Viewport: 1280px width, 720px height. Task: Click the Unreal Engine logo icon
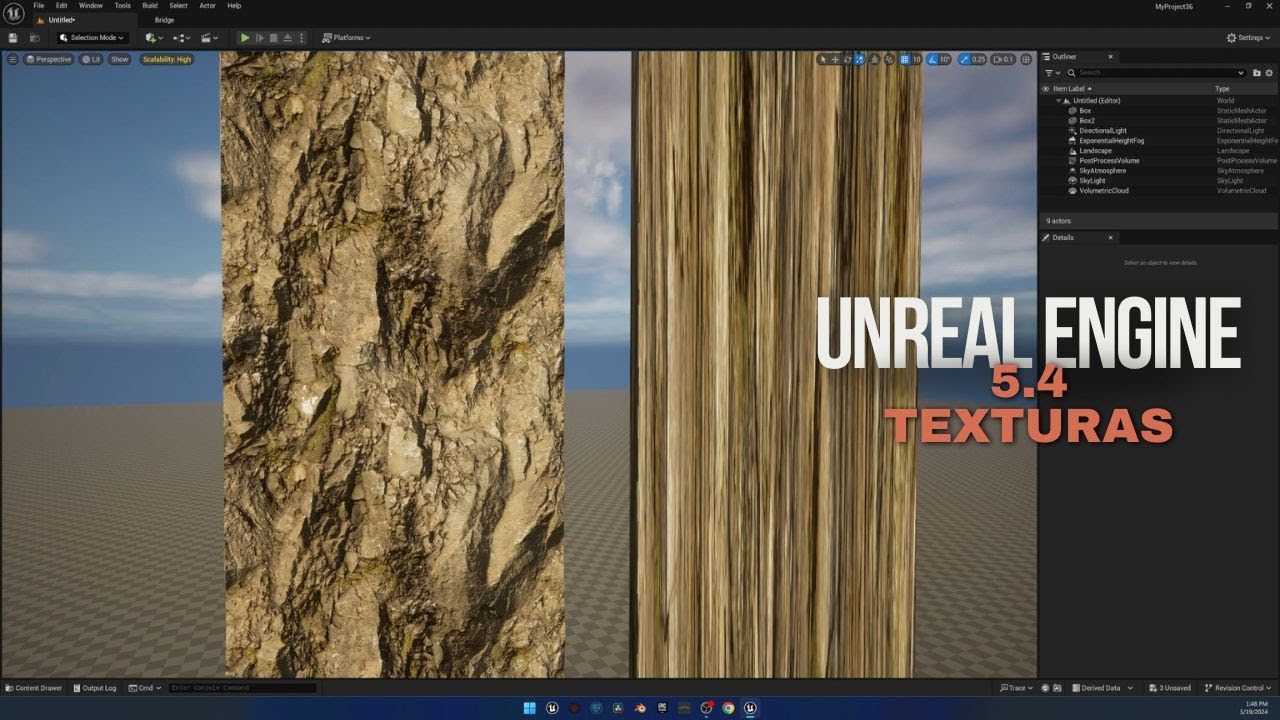pyautogui.click(x=14, y=12)
